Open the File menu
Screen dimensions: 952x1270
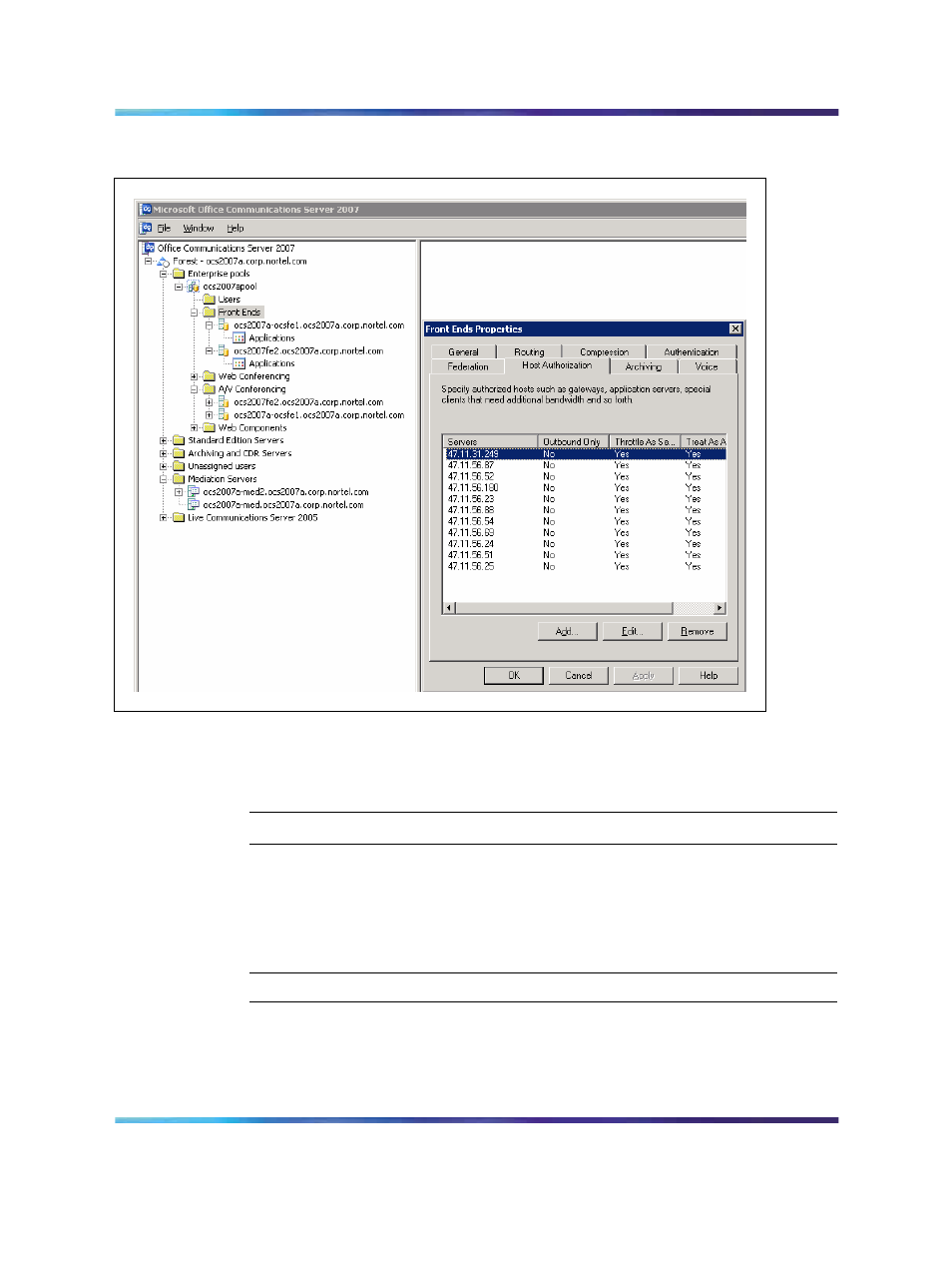point(164,229)
